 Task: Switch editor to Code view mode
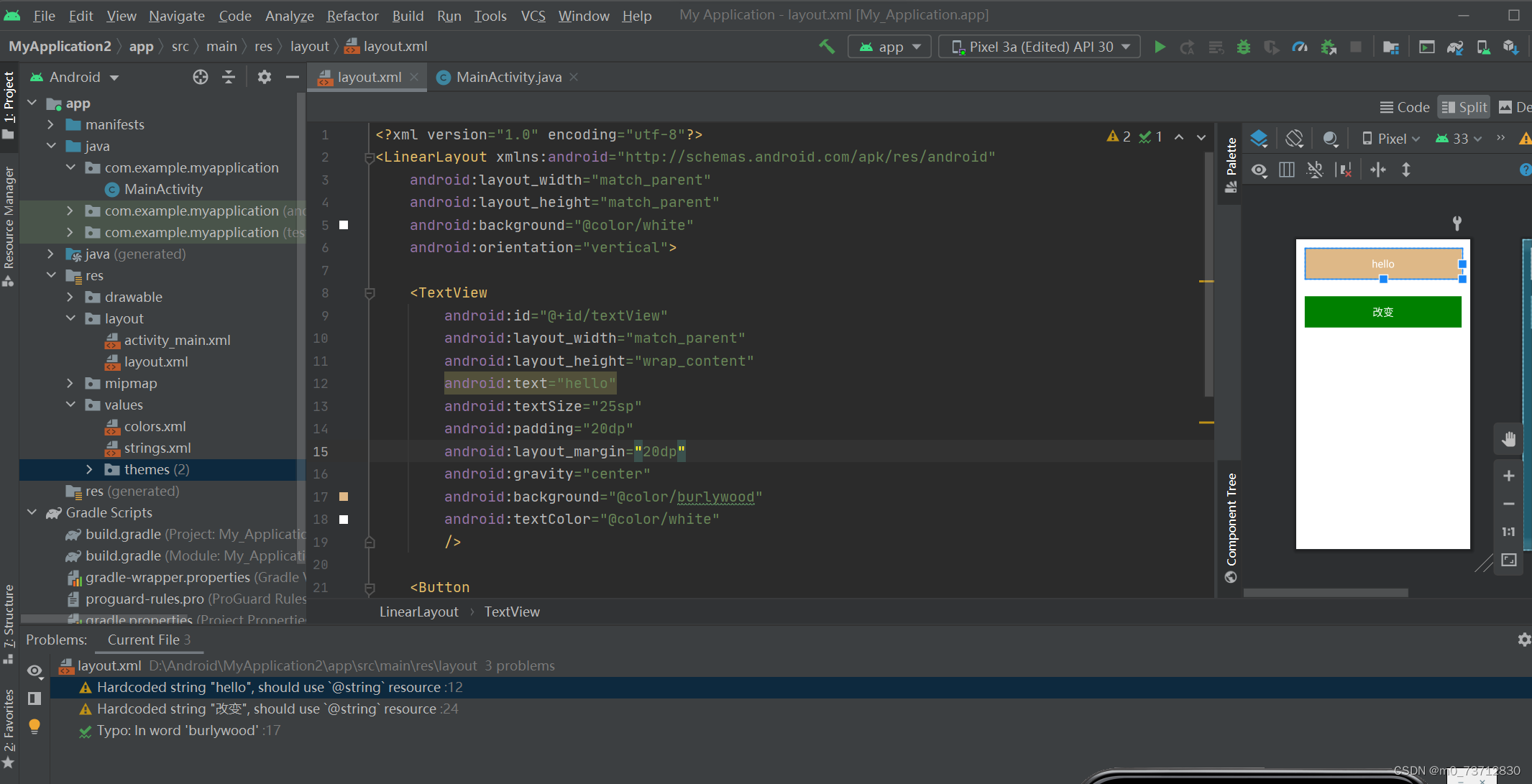click(1404, 107)
